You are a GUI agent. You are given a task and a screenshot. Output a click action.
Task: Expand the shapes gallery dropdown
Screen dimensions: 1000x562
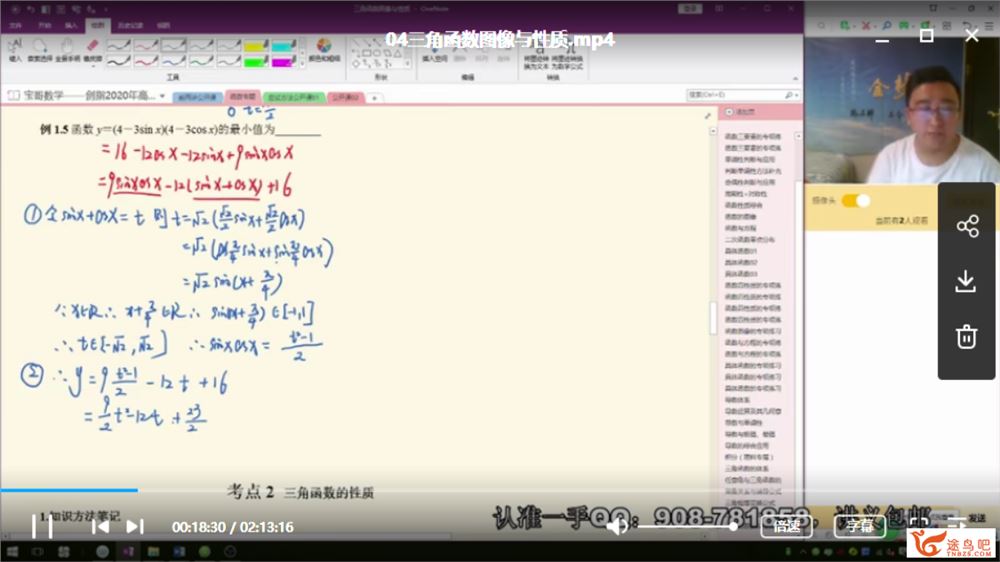point(408,64)
